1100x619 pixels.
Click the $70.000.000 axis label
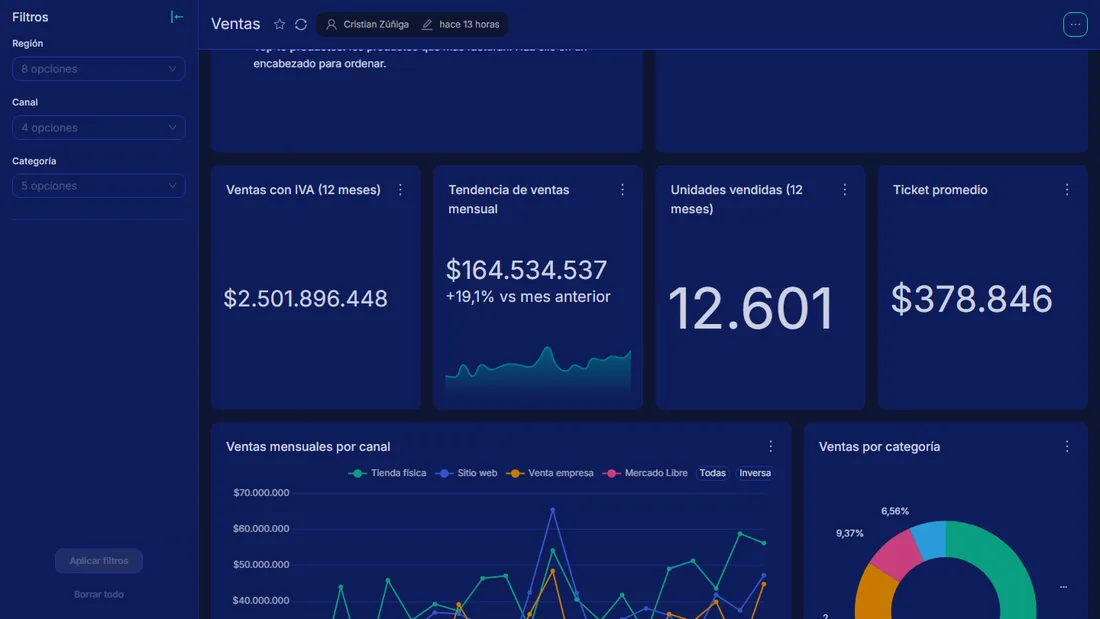click(261, 493)
